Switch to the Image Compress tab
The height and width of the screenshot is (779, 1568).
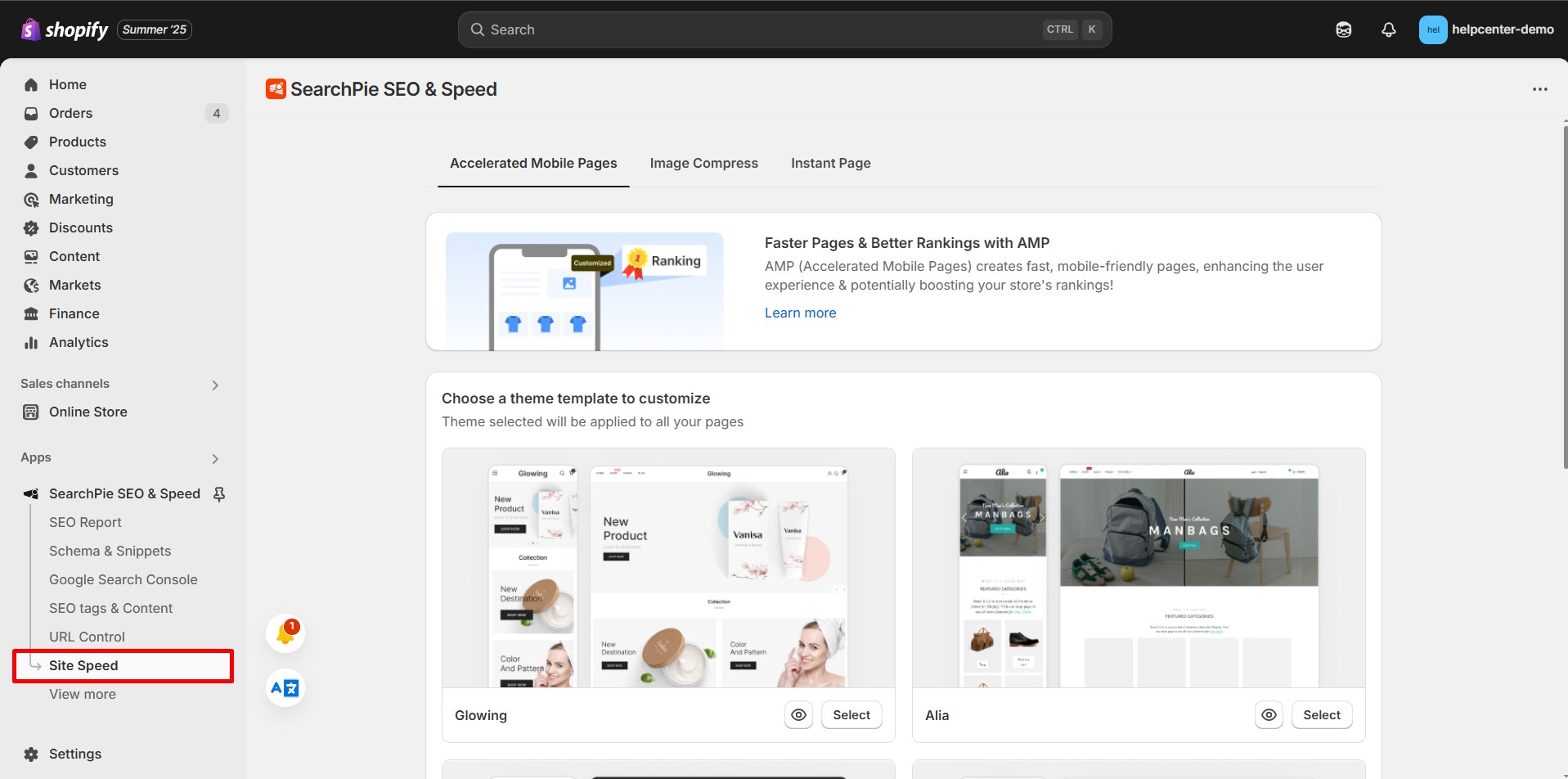[x=703, y=163]
